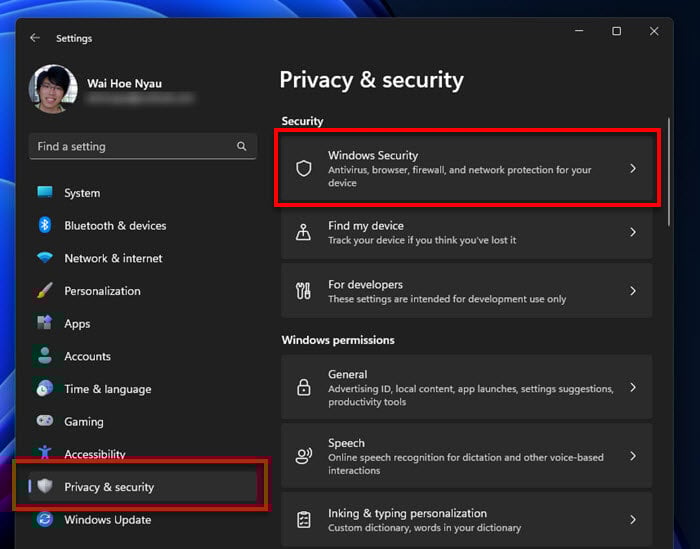Click 'Custom dictionary, words' description text
This screenshot has height=549, width=700.
point(425,528)
